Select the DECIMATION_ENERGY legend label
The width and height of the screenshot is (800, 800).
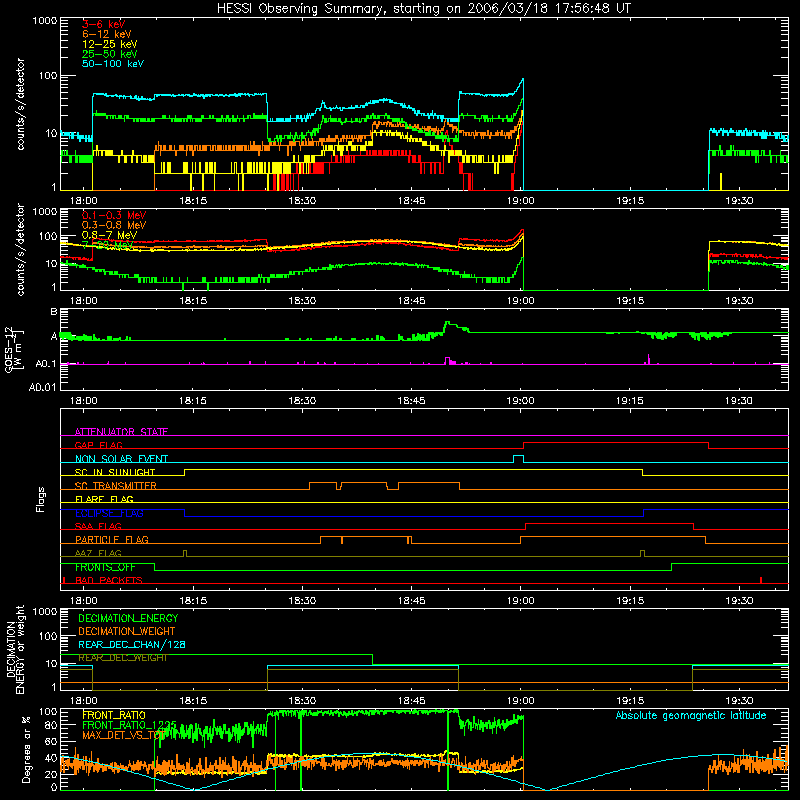point(128,618)
